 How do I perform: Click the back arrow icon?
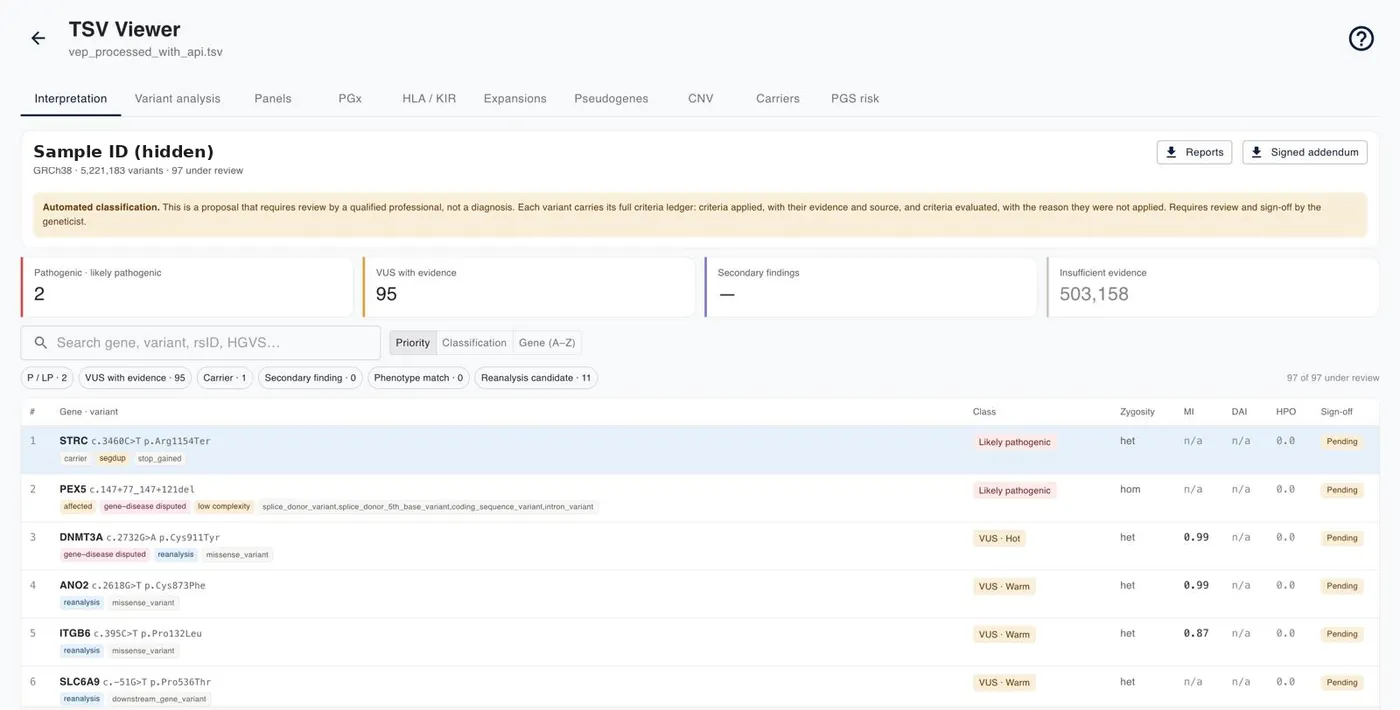coord(38,38)
